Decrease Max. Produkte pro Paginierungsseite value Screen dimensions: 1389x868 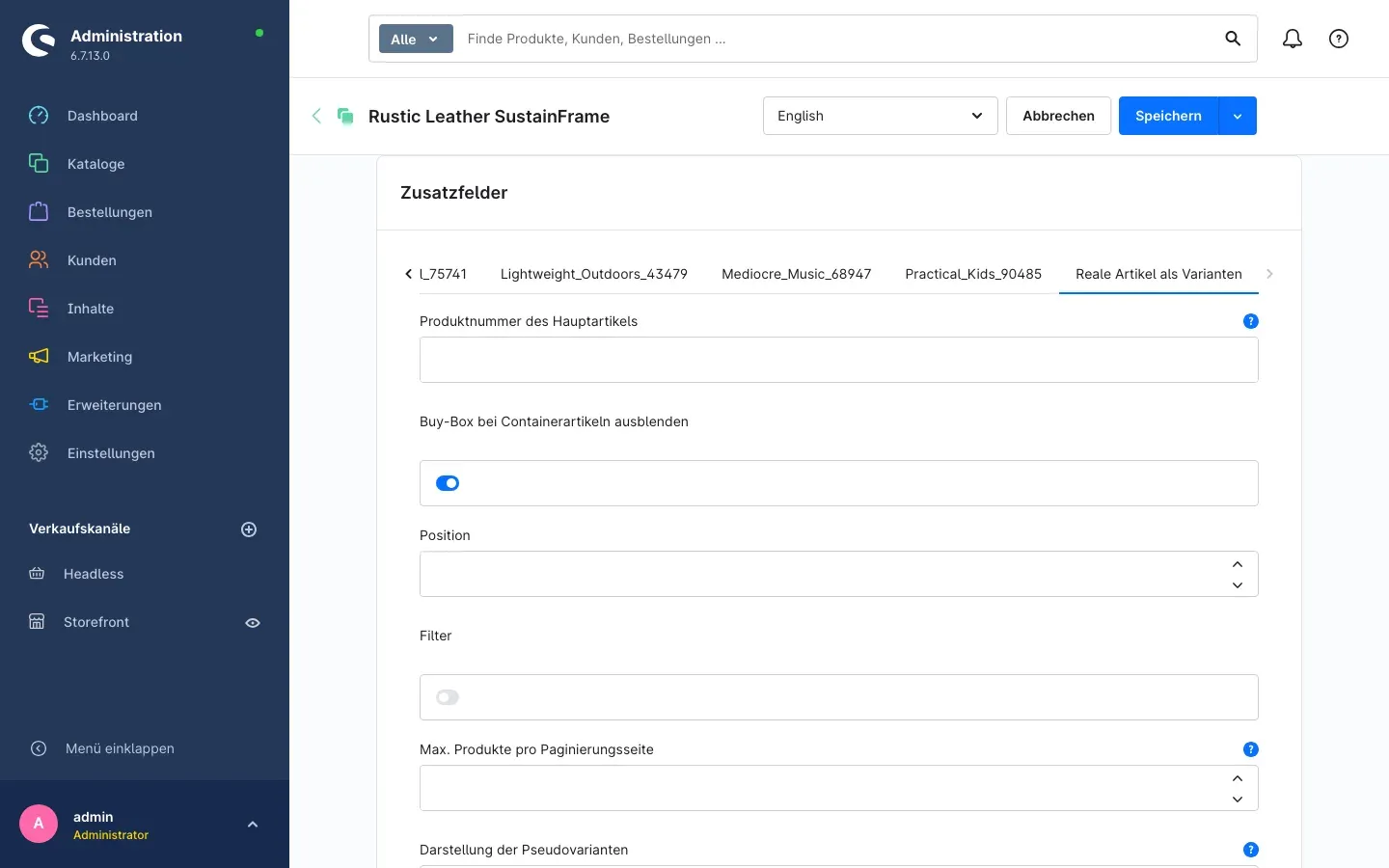[x=1238, y=800]
